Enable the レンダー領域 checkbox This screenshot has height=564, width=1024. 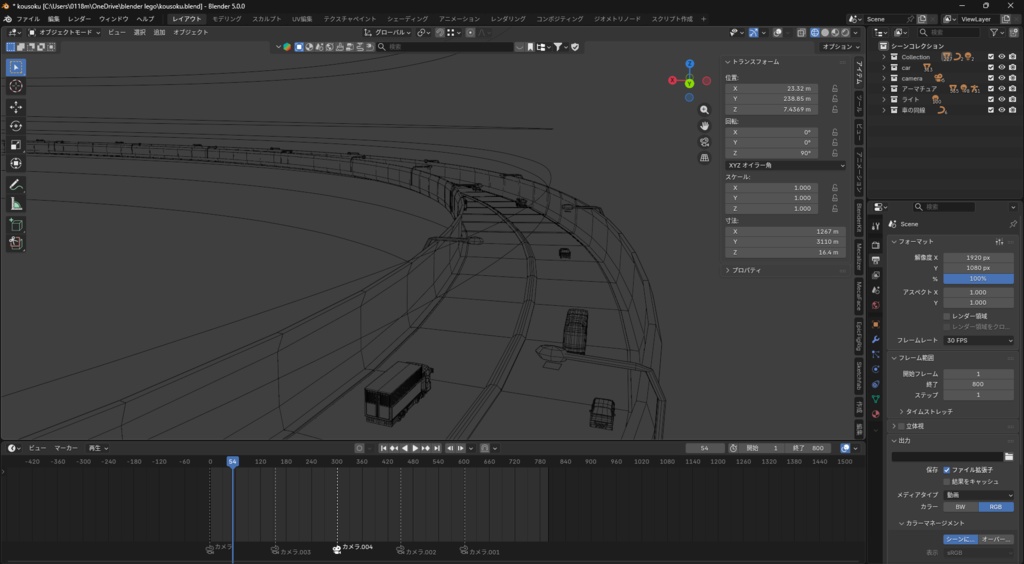pyautogui.click(x=946, y=316)
